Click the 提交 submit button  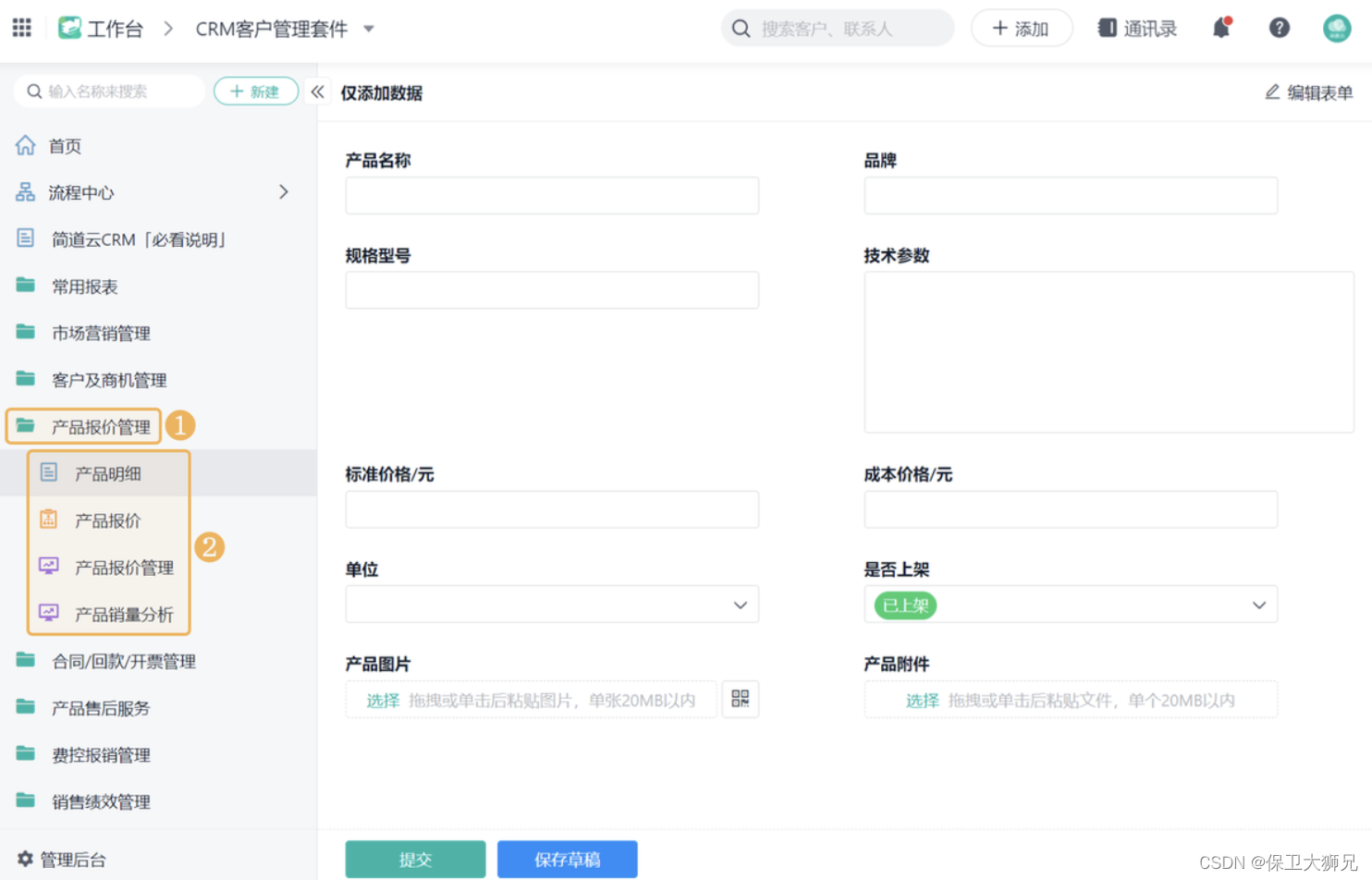tap(415, 859)
